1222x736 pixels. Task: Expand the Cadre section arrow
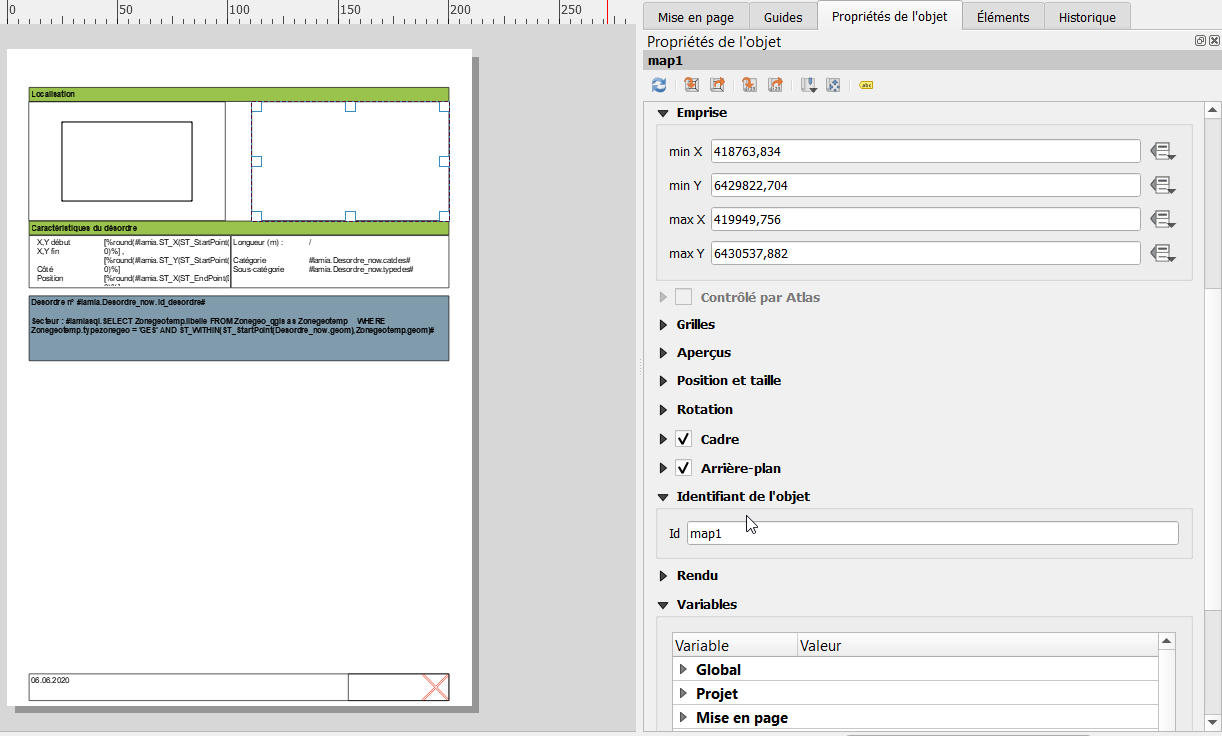click(663, 439)
